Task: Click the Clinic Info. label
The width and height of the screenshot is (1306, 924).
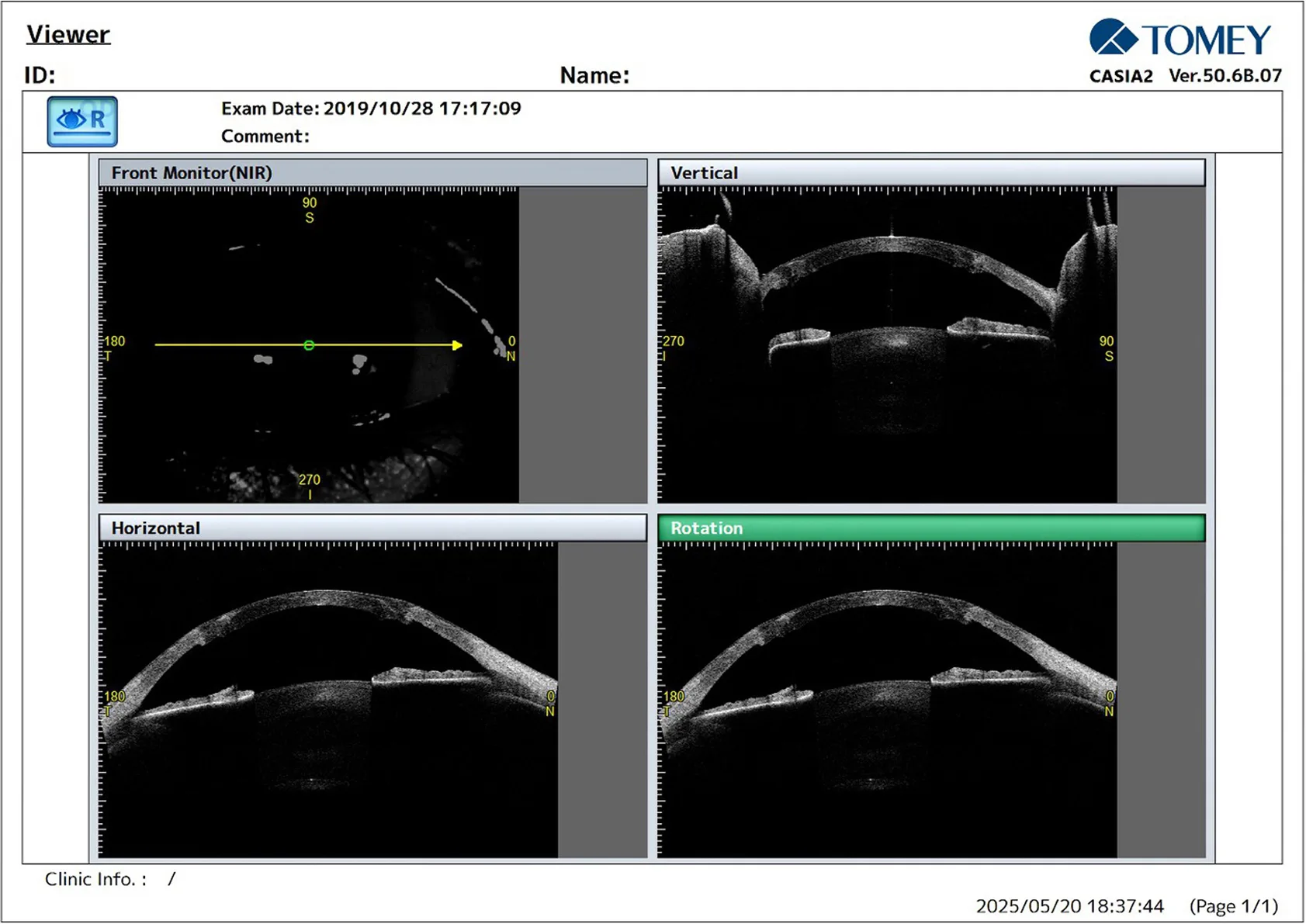Action: click(95, 879)
